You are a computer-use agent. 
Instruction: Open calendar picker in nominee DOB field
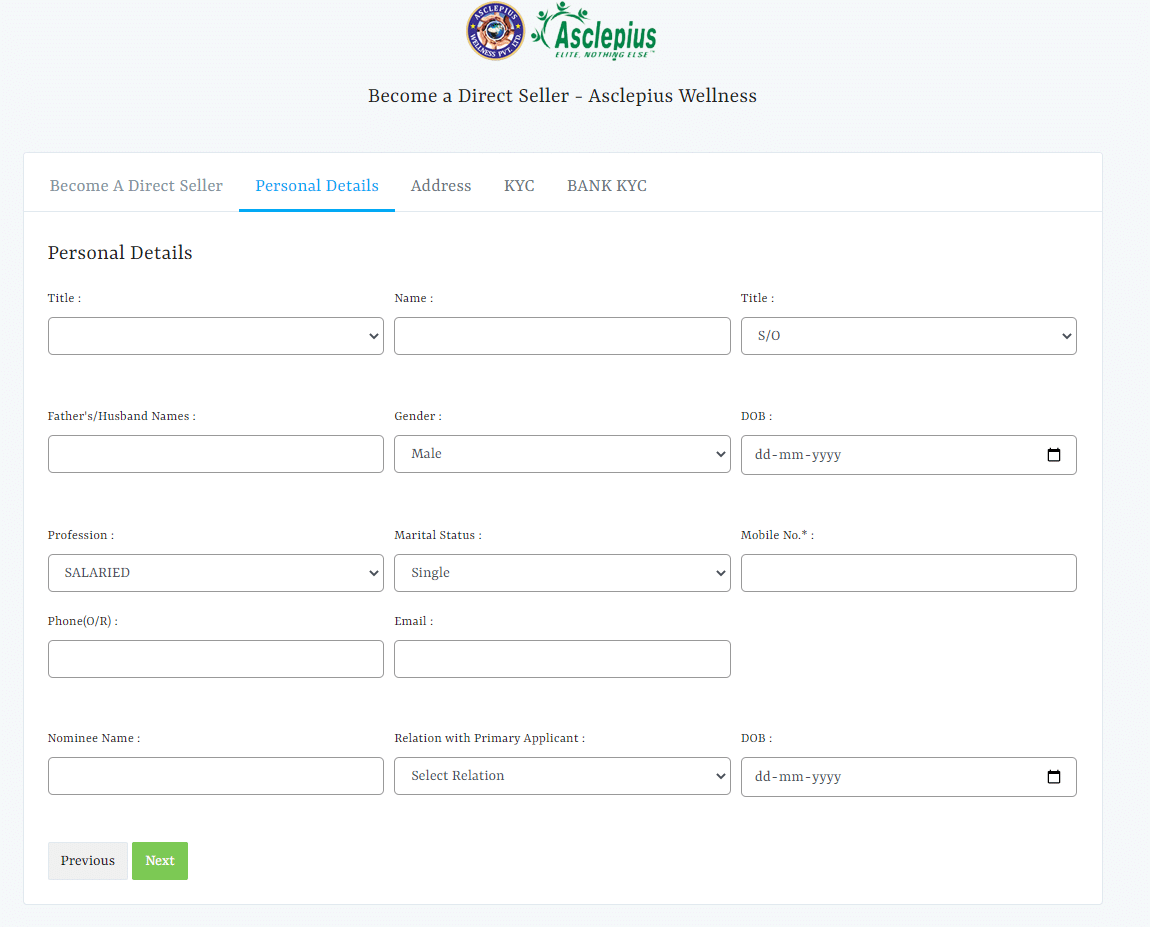[x=1053, y=777]
